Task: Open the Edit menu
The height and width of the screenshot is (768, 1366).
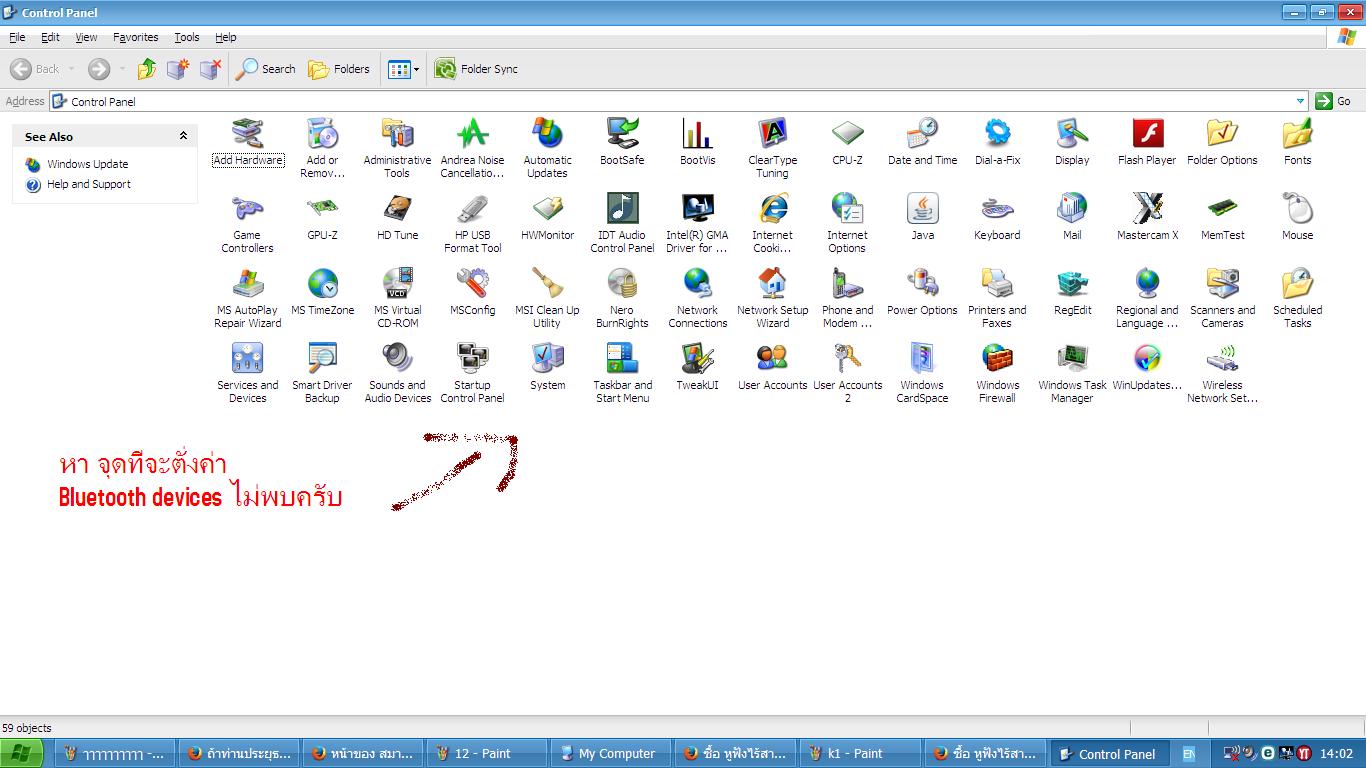Action: [x=50, y=37]
